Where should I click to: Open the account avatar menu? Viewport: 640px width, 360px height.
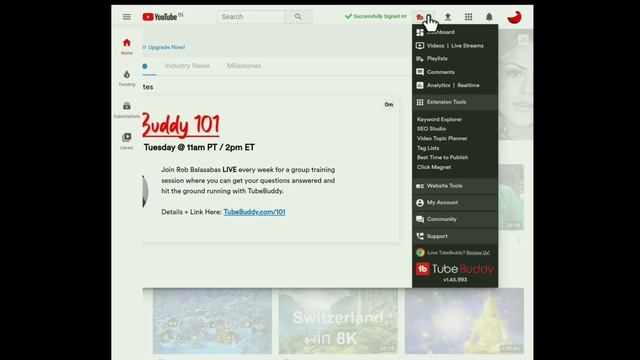(x=514, y=17)
